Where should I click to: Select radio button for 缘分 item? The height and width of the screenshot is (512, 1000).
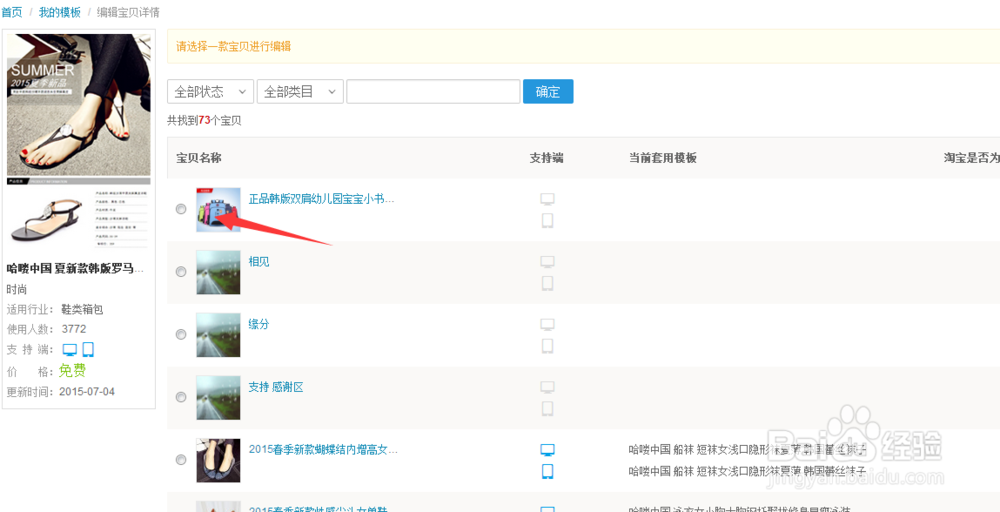click(181, 334)
